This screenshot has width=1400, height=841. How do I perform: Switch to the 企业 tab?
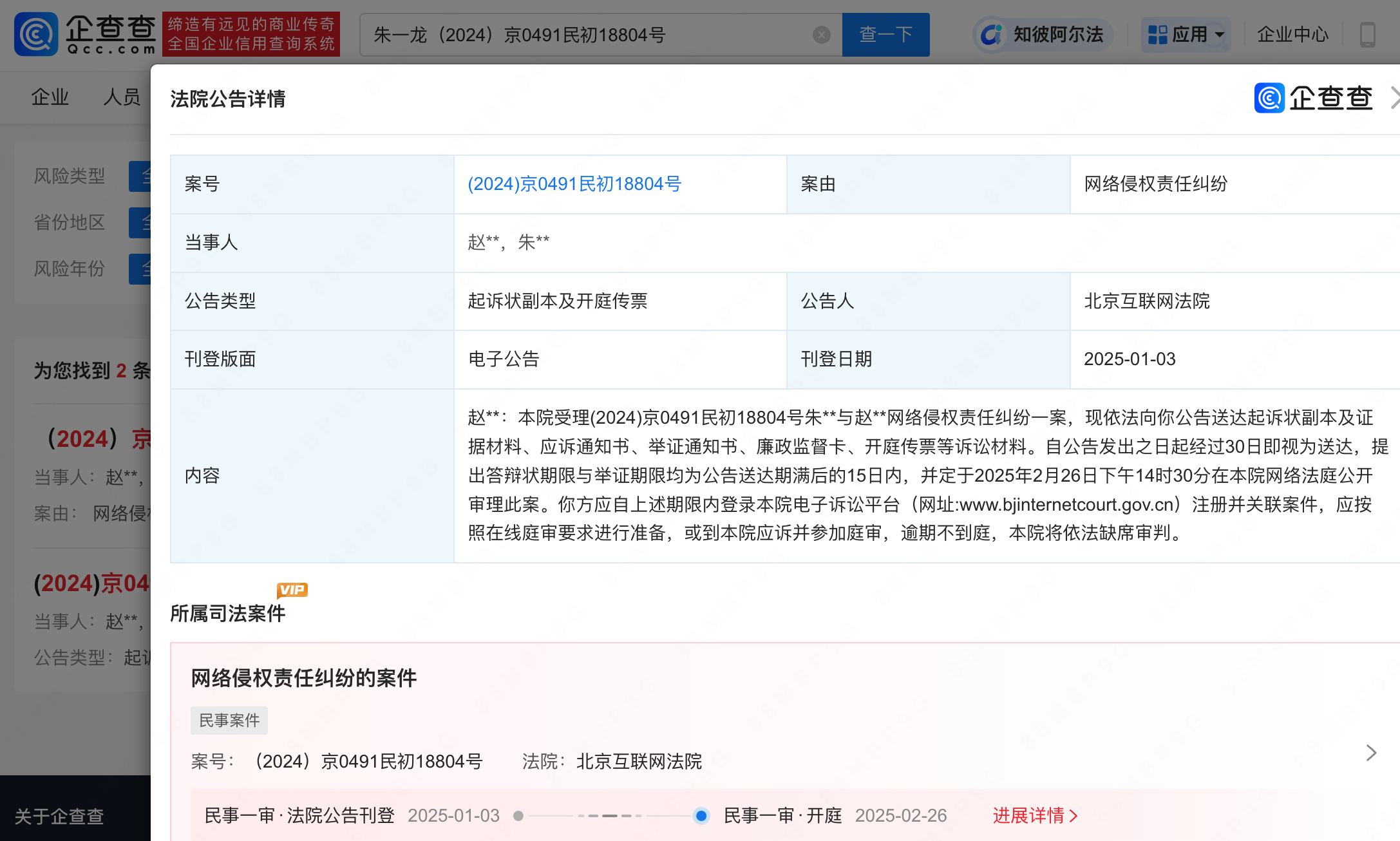[50, 97]
